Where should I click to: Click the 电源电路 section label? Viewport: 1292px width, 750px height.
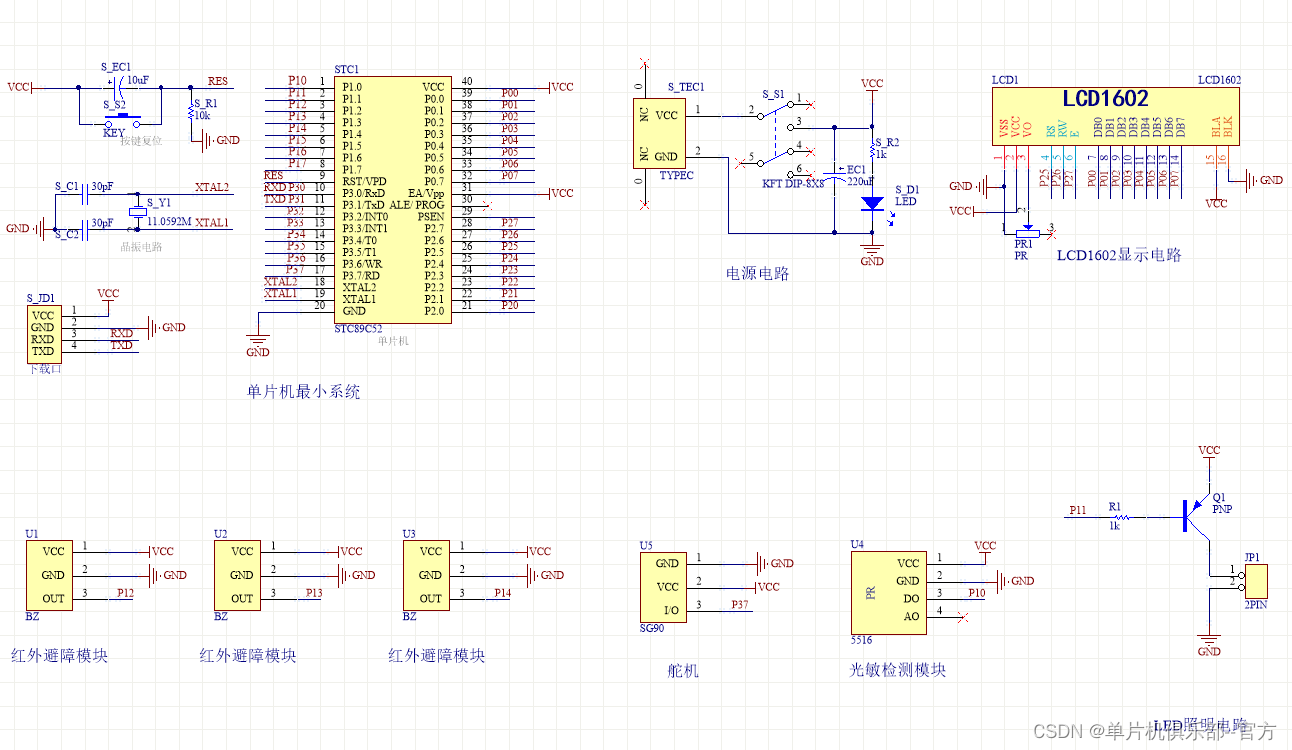pos(757,273)
